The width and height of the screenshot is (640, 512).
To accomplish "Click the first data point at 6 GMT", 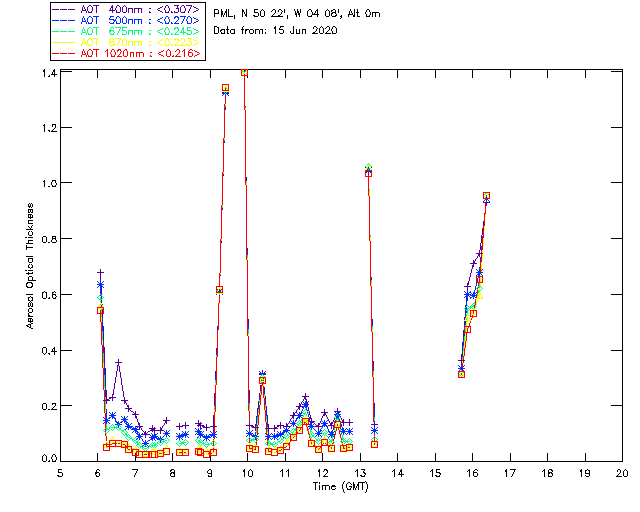I will point(100,310).
